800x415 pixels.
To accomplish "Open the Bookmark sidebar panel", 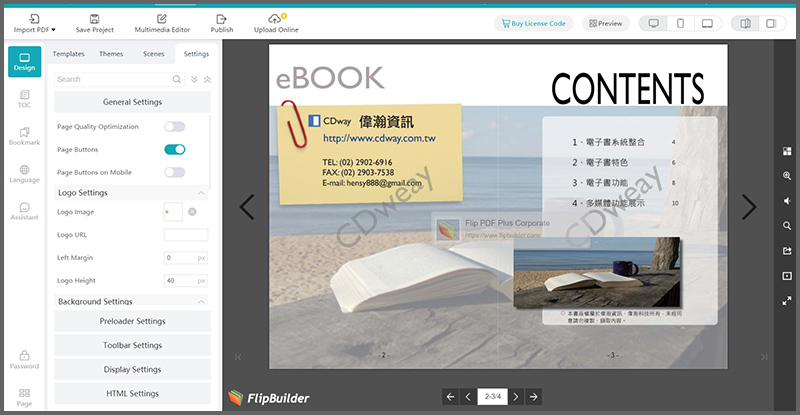I will [24, 136].
